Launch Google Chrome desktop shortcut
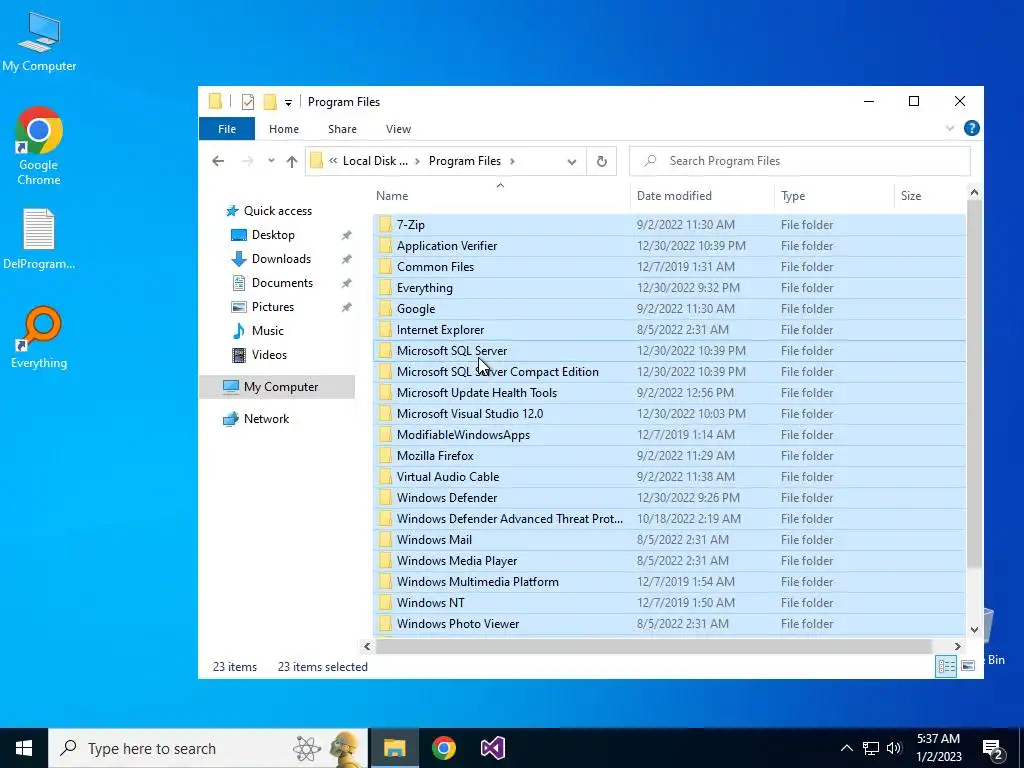 [x=39, y=146]
